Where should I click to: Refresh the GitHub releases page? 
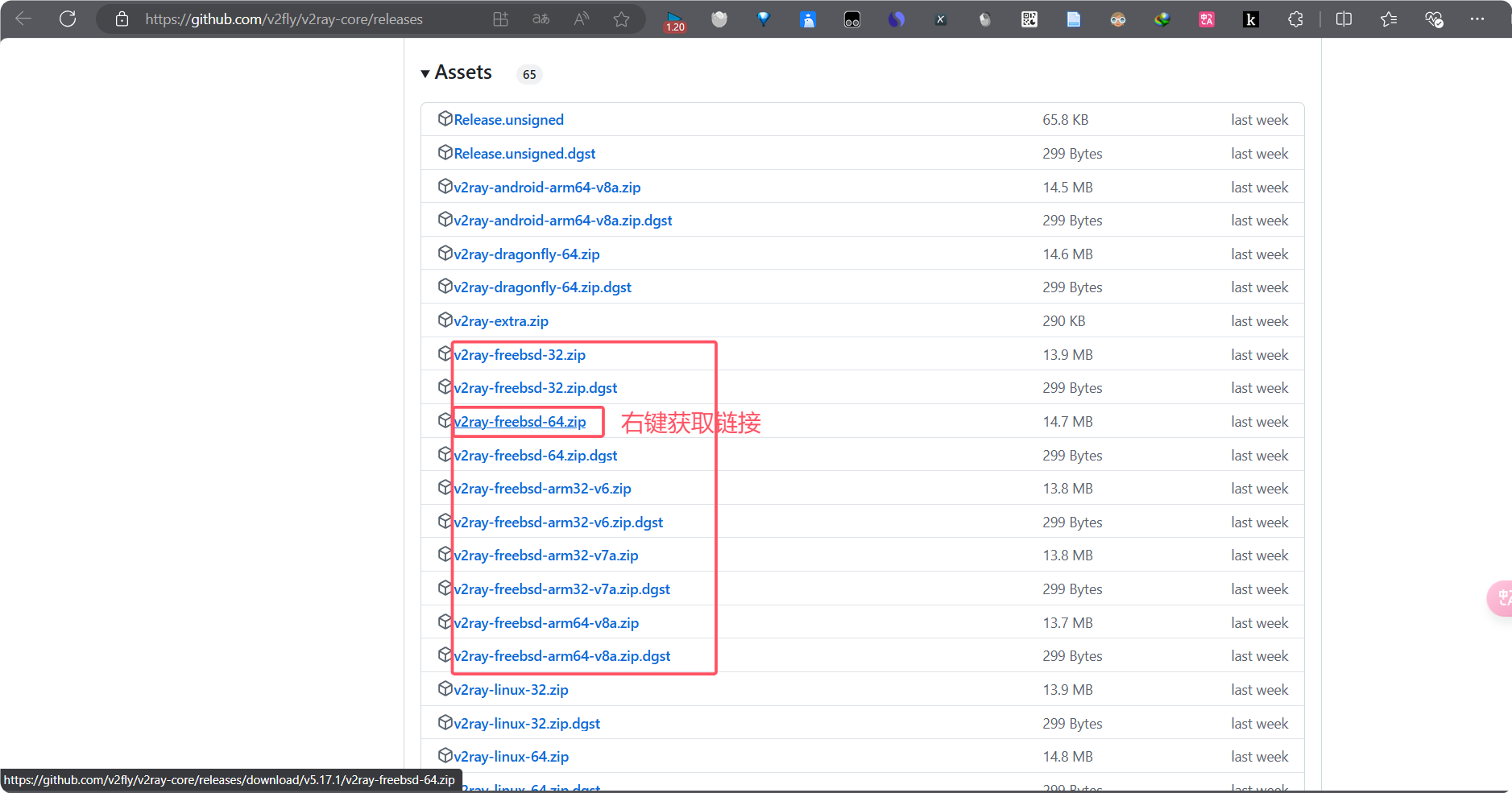pos(68,19)
